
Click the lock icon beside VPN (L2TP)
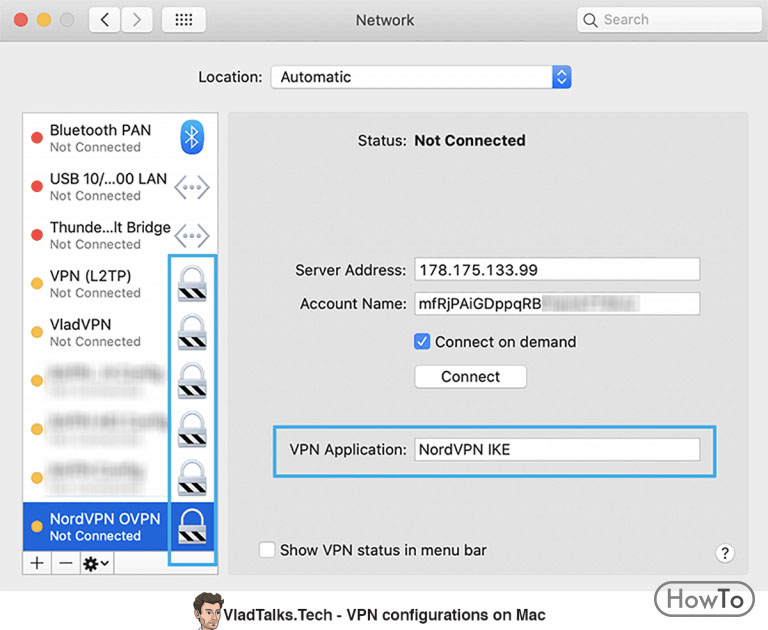pos(192,284)
